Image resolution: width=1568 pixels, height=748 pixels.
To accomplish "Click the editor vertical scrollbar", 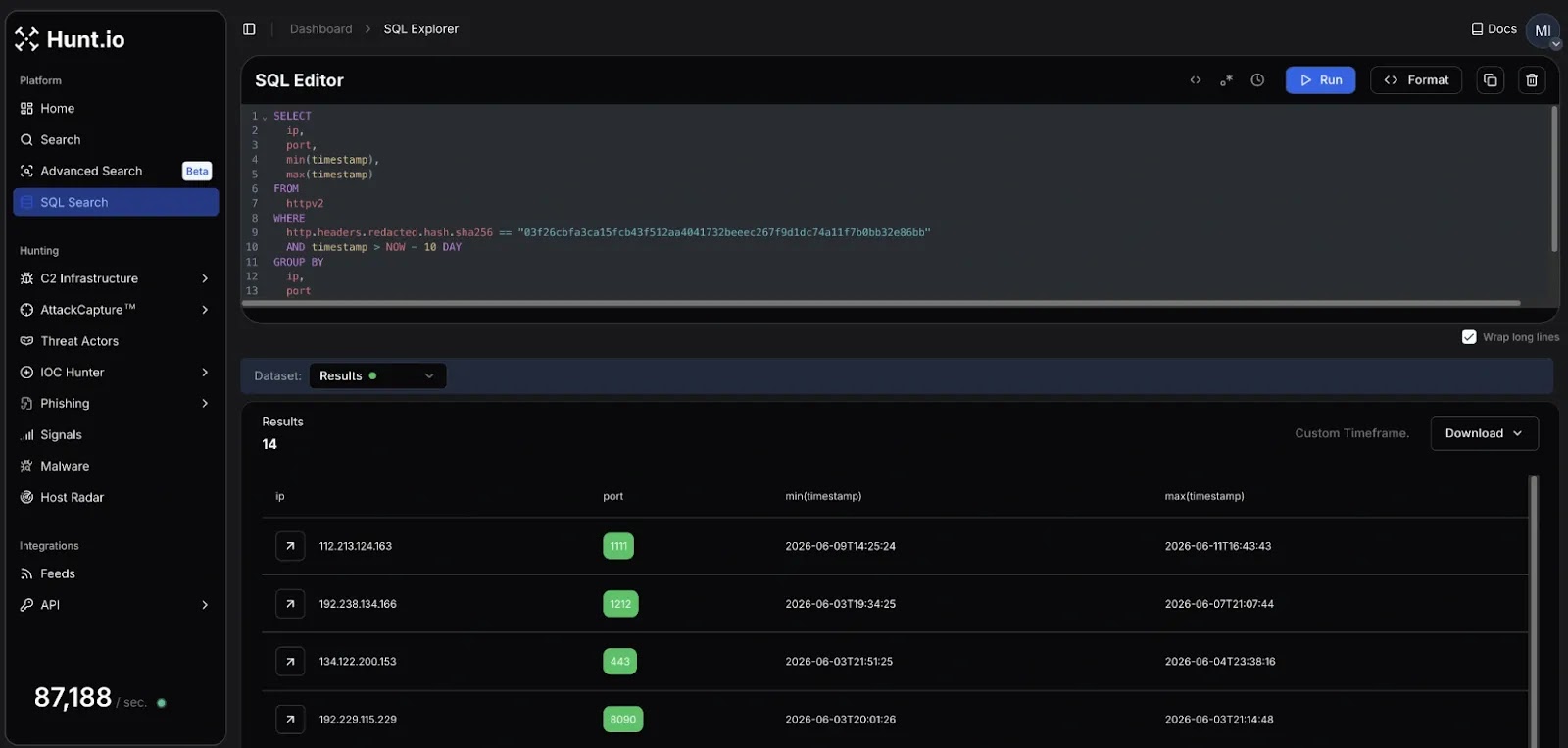I will click(1554, 178).
